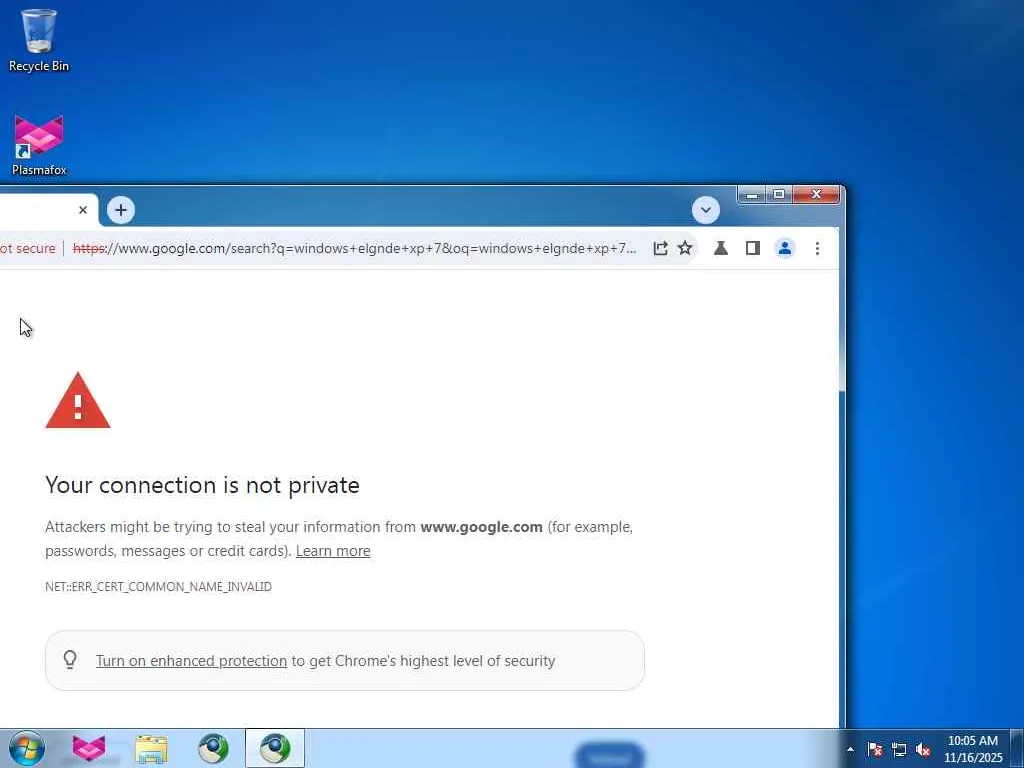Click NET::ERR_CERT_COMMON_NAME_INVALID error code
This screenshot has height=768, width=1024.
(x=158, y=586)
